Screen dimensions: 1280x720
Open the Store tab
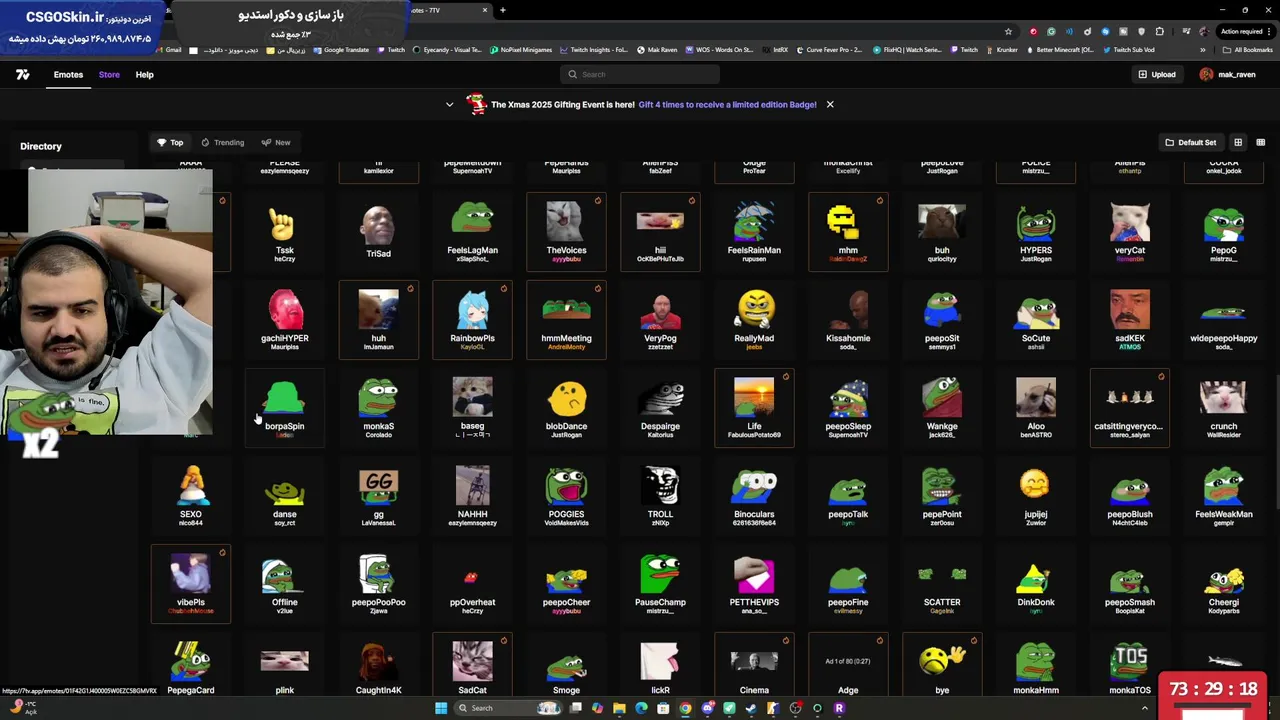[x=109, y=74]
